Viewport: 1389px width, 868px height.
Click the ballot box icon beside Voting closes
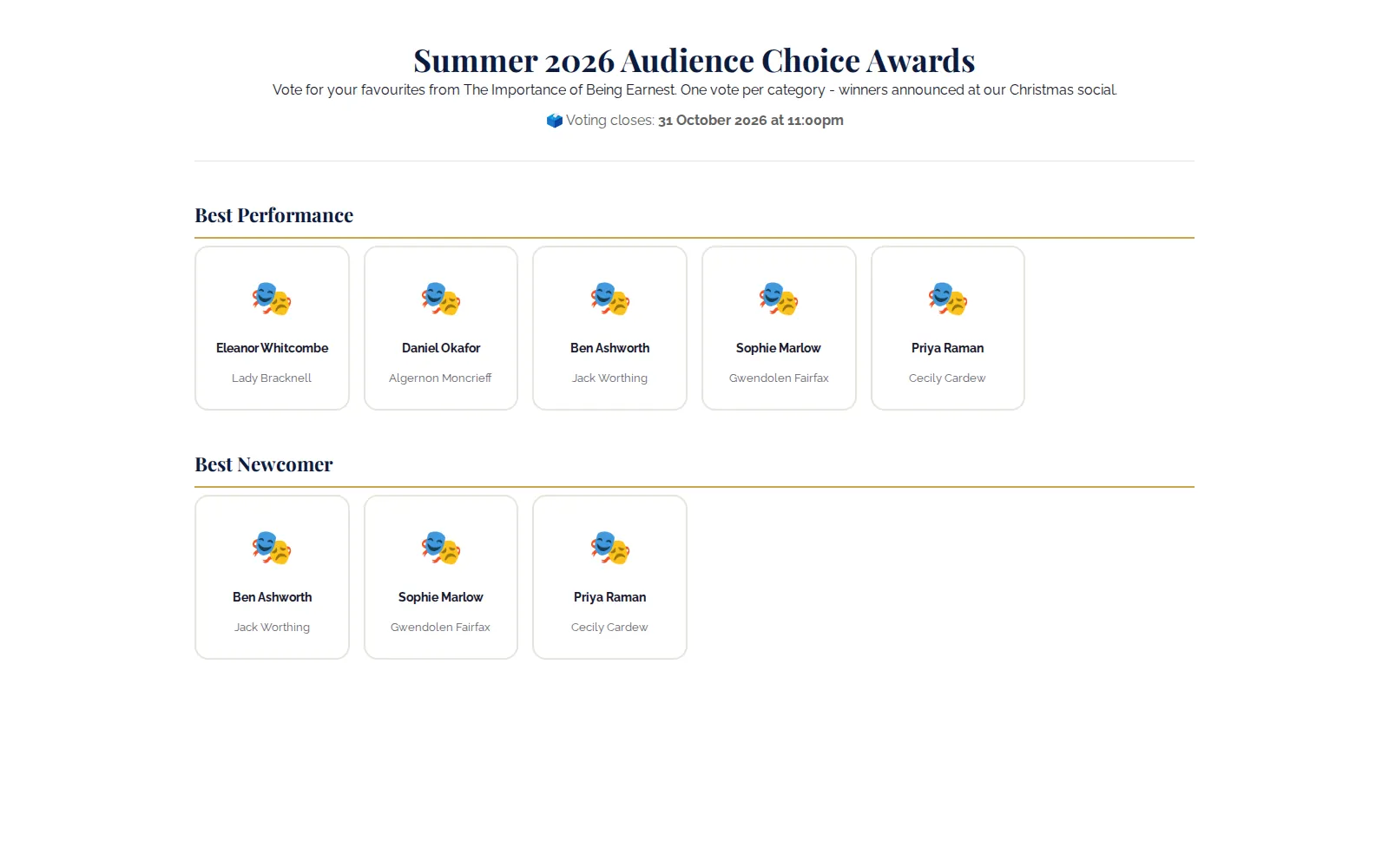(x=554, y=121)
